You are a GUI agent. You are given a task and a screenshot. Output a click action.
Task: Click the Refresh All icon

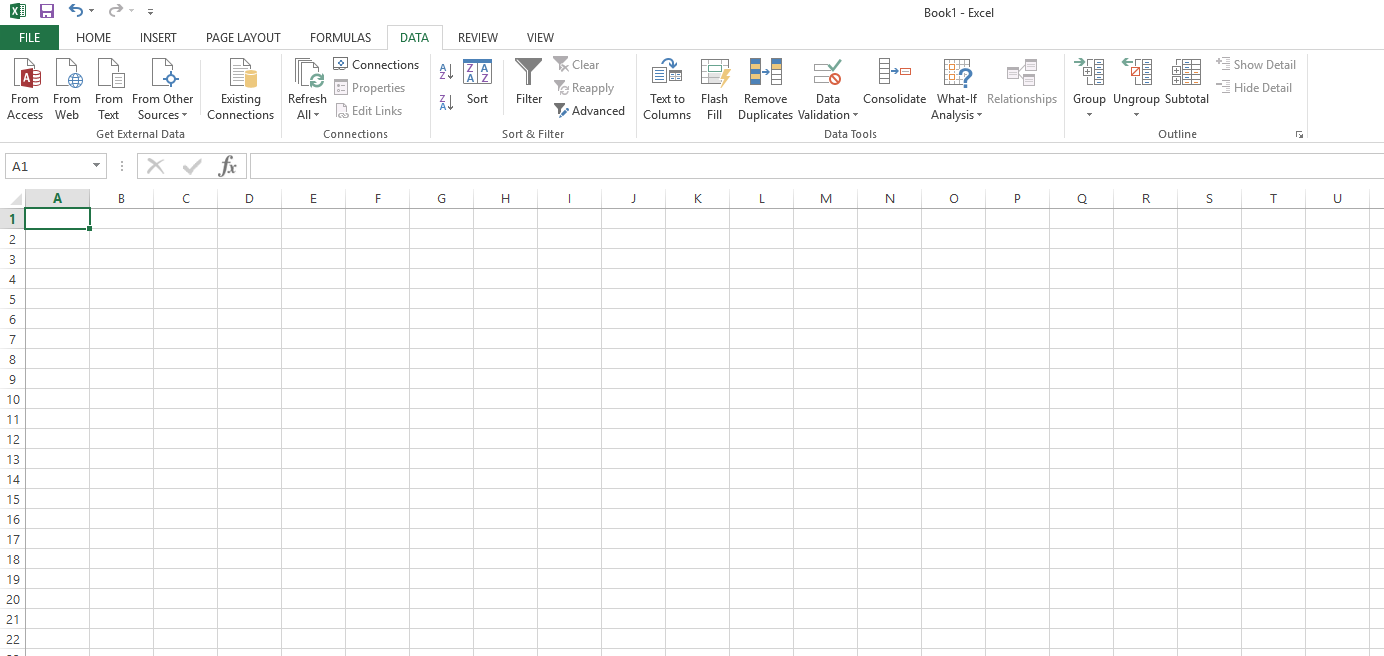coord(308,73)
